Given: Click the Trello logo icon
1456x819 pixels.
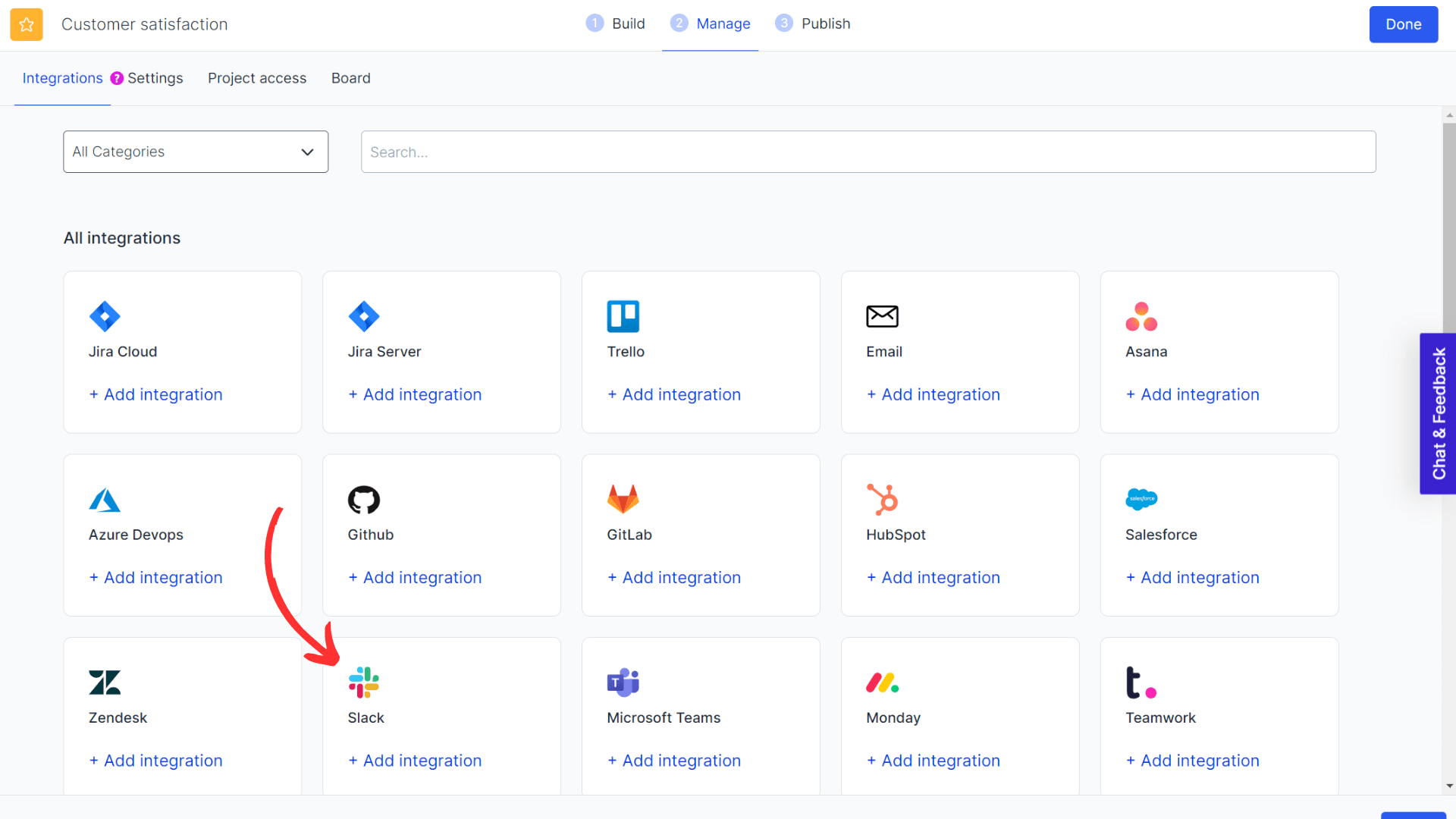Looking at the screenshot, I should pos(623,317).
